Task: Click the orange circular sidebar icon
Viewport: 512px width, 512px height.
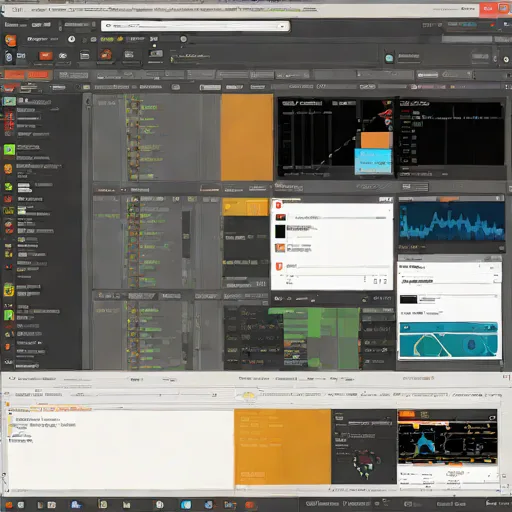Action: click(8, 169)
